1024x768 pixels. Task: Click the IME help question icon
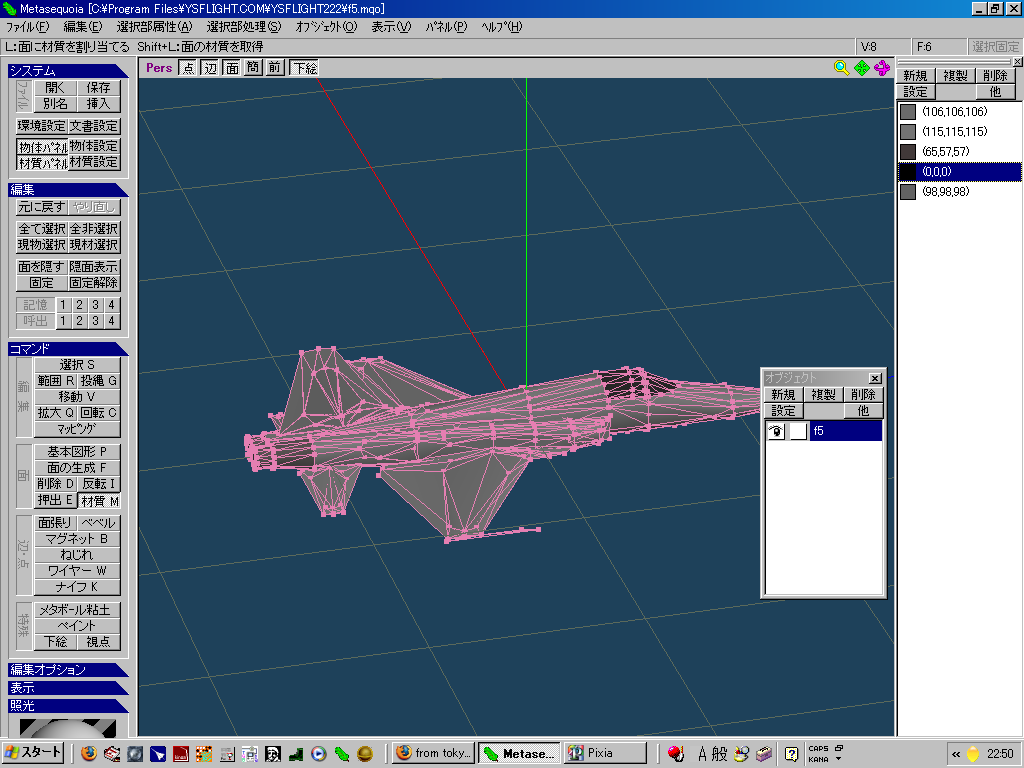pyautogui.click(x=791, y=754)
